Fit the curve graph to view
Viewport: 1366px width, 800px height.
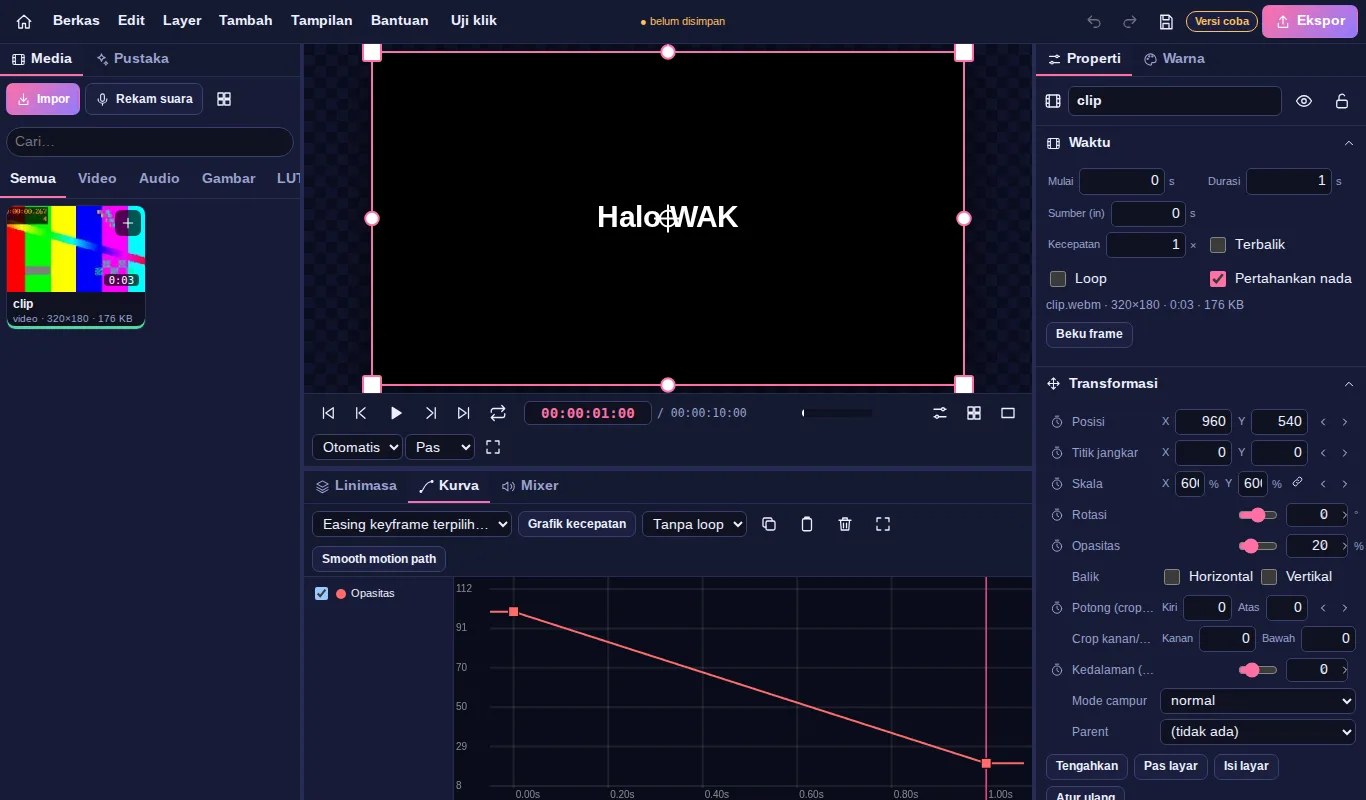click(883, 524)
